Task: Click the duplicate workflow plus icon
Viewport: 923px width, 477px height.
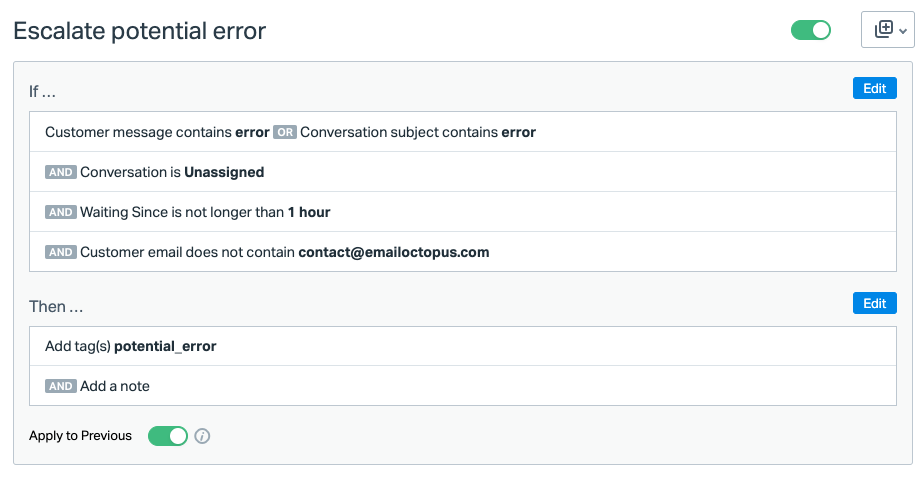Action: point(883,30)
